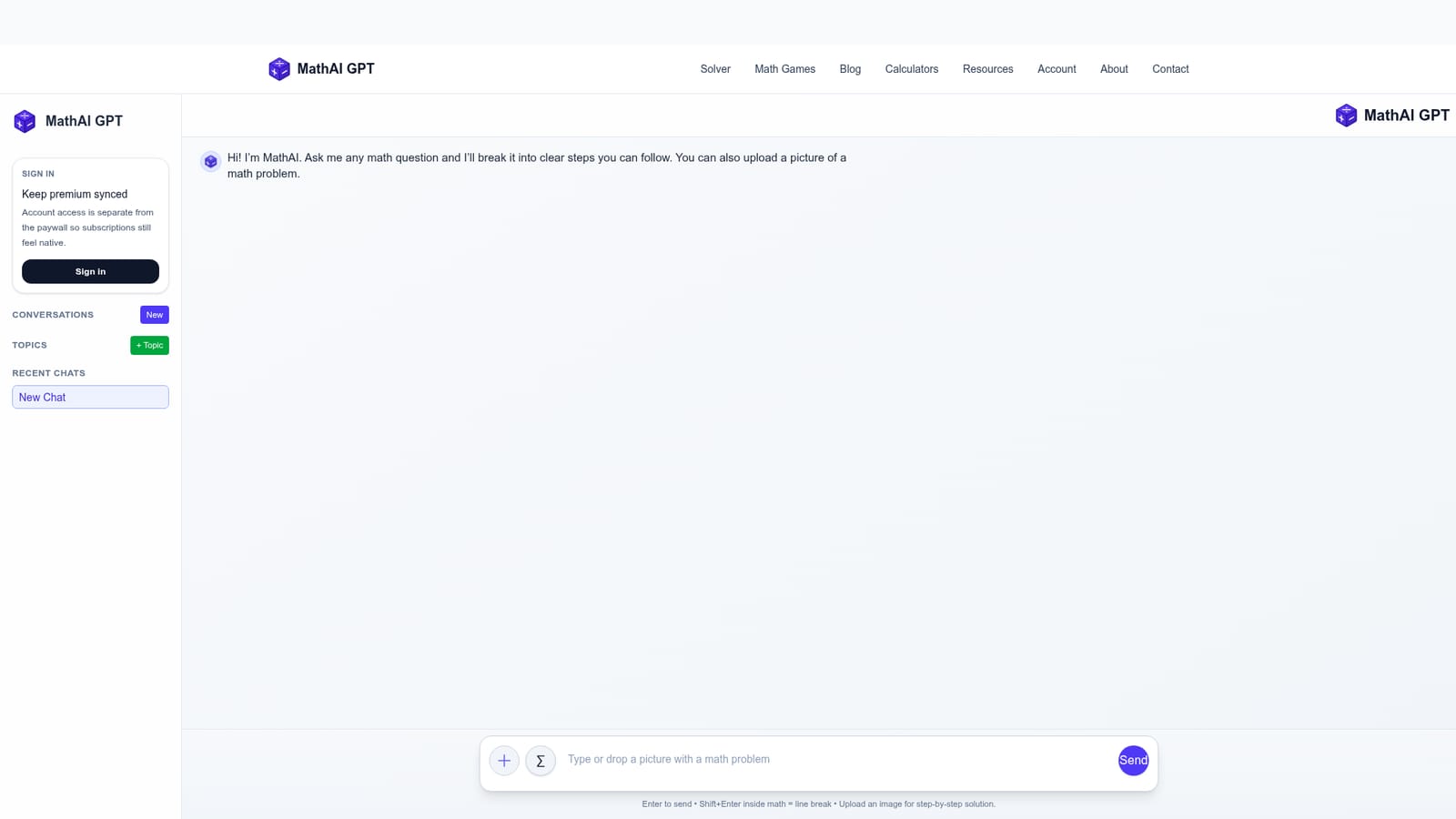Add a topic with + Topic button
Viewport: 1456px width, 819px height.
[x=149, y=346]
